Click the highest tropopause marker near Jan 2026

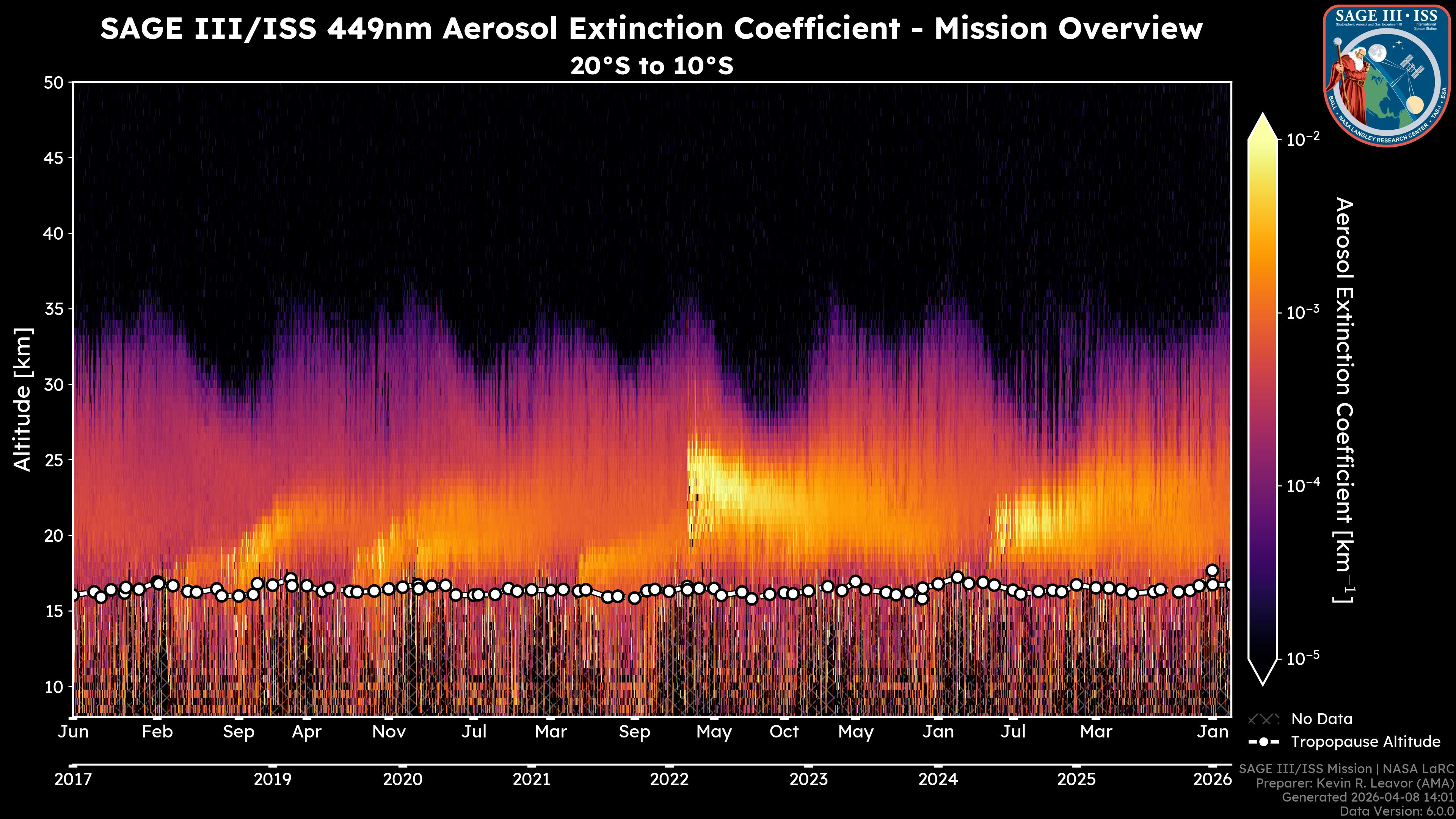pos(1212,570)
